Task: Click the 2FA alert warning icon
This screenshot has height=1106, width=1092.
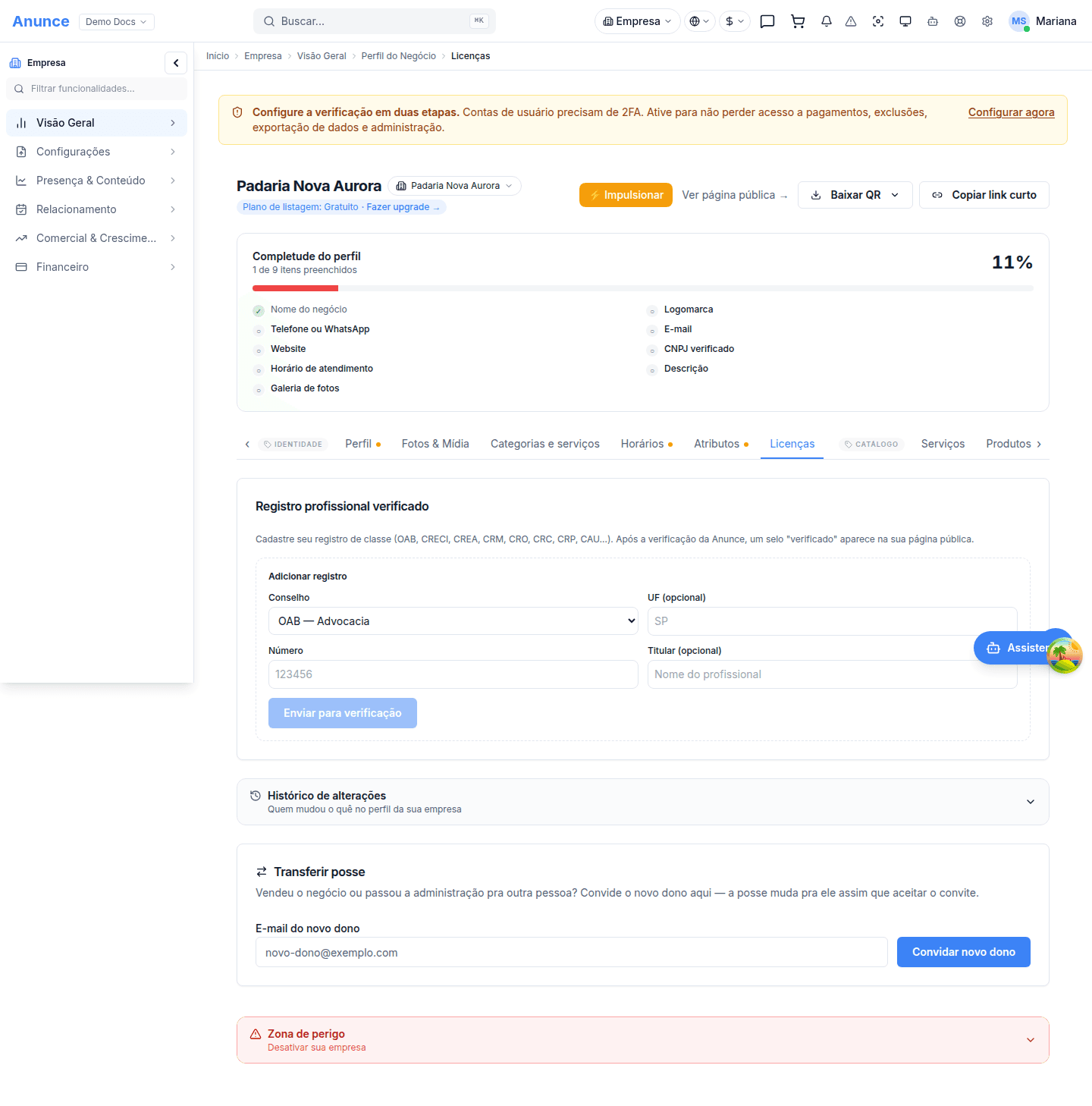Action: 237,112
